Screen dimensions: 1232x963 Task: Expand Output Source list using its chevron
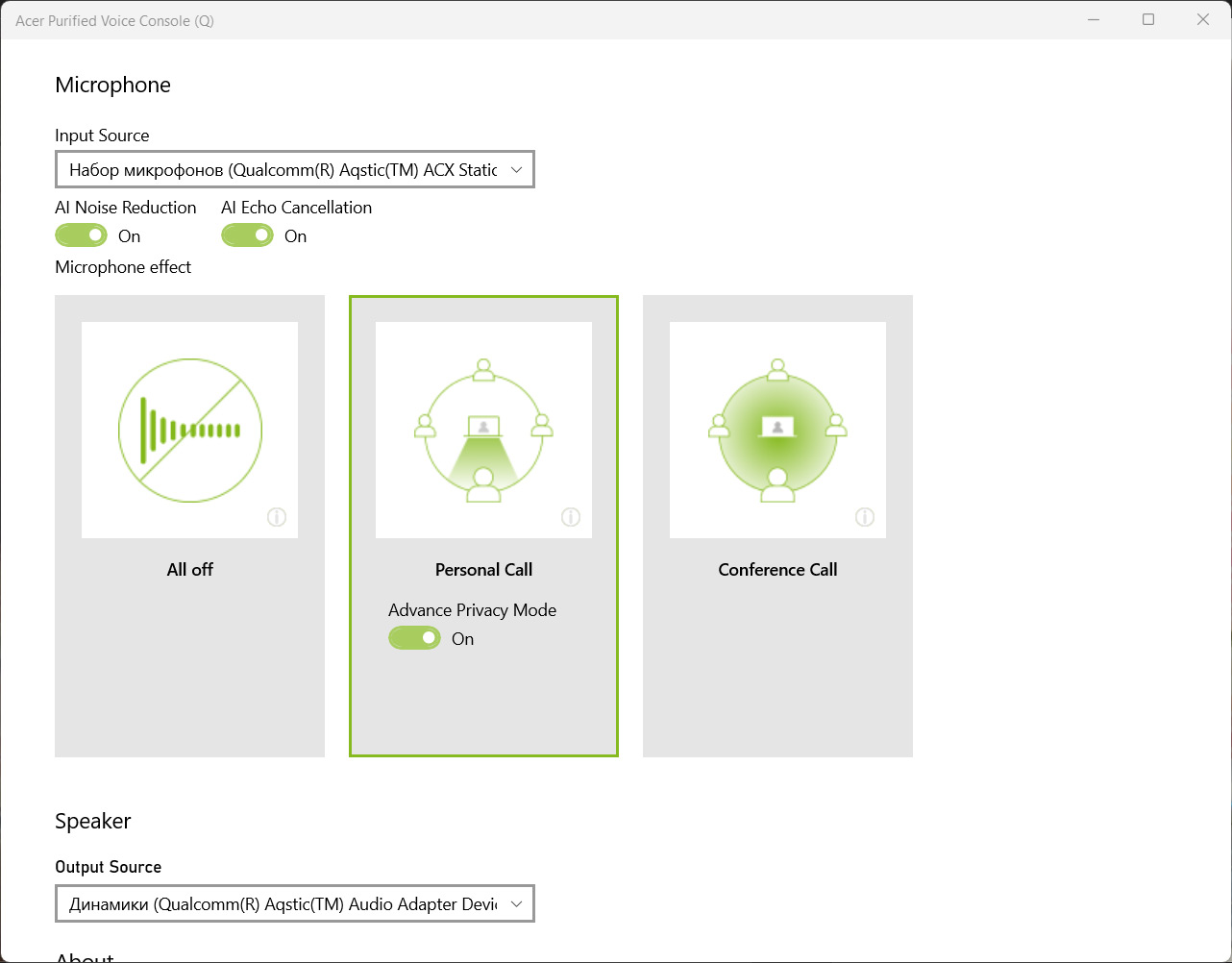[516, 904]
